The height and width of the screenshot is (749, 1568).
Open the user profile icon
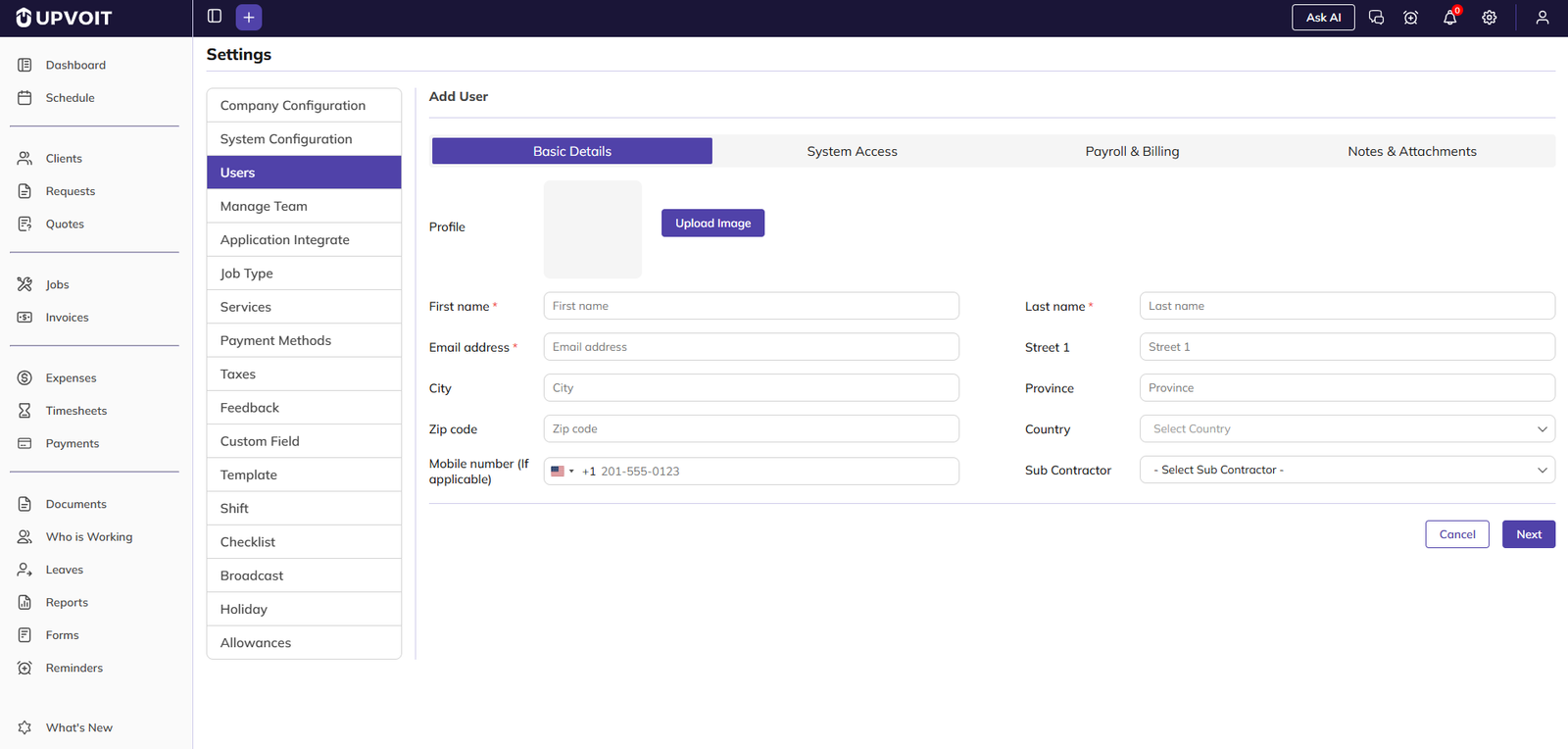[x=1542, y=18]
